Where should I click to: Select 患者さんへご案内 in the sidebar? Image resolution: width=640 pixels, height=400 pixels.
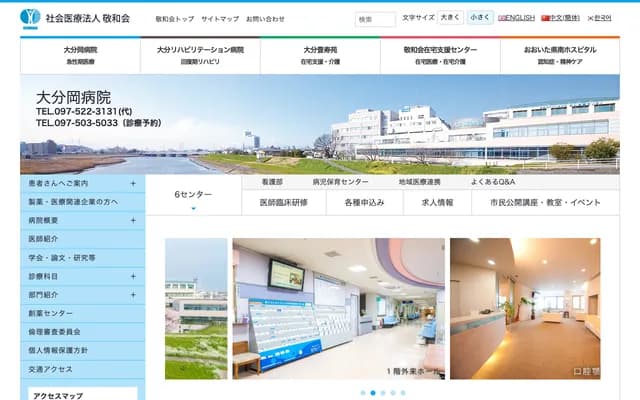82,184
